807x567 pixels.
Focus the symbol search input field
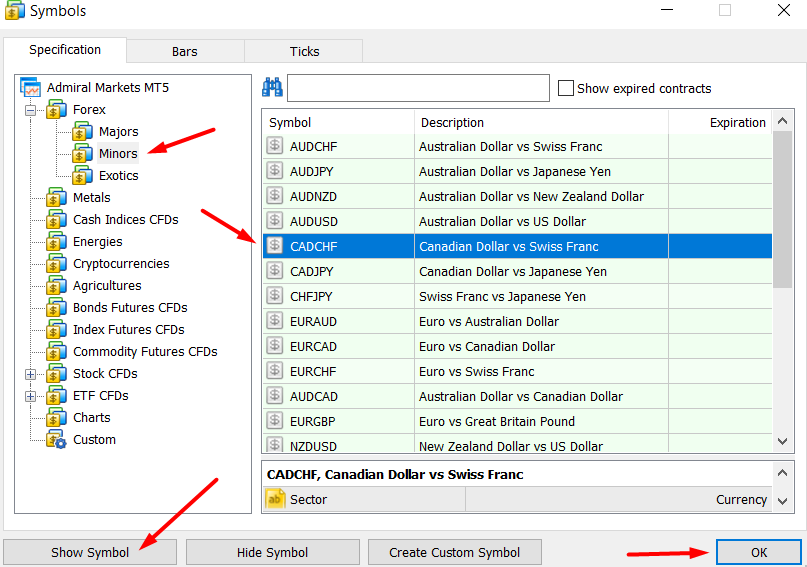point(418,88)
